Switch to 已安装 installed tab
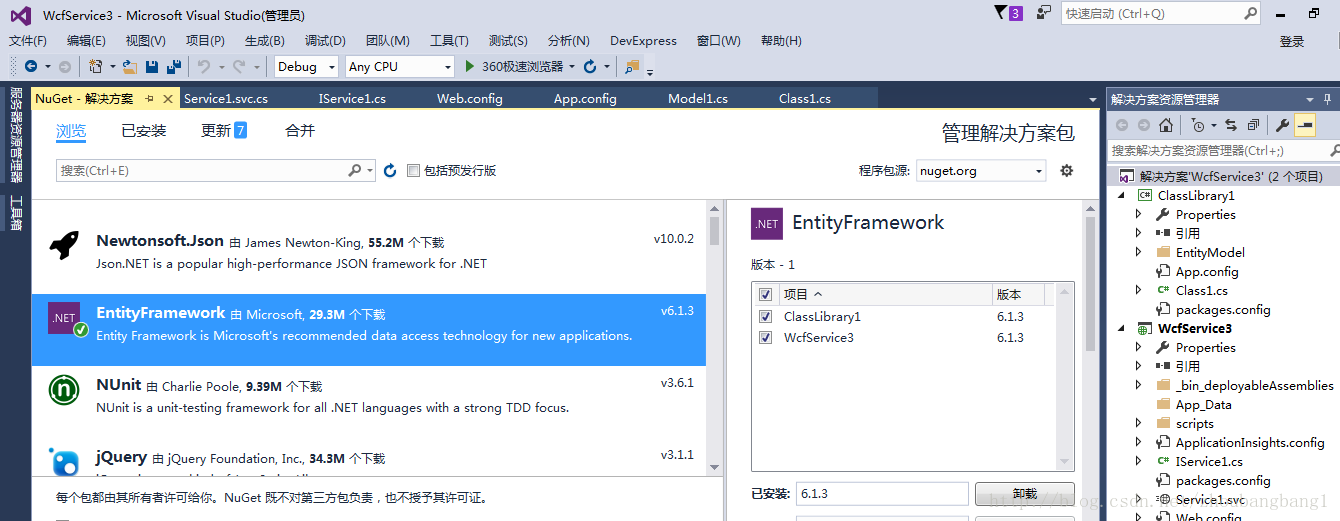1340x521 pixels. point(144,131)
